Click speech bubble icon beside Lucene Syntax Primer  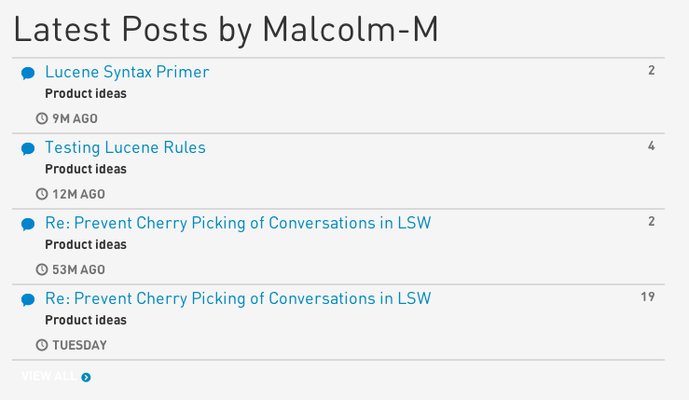coord(28,73)
